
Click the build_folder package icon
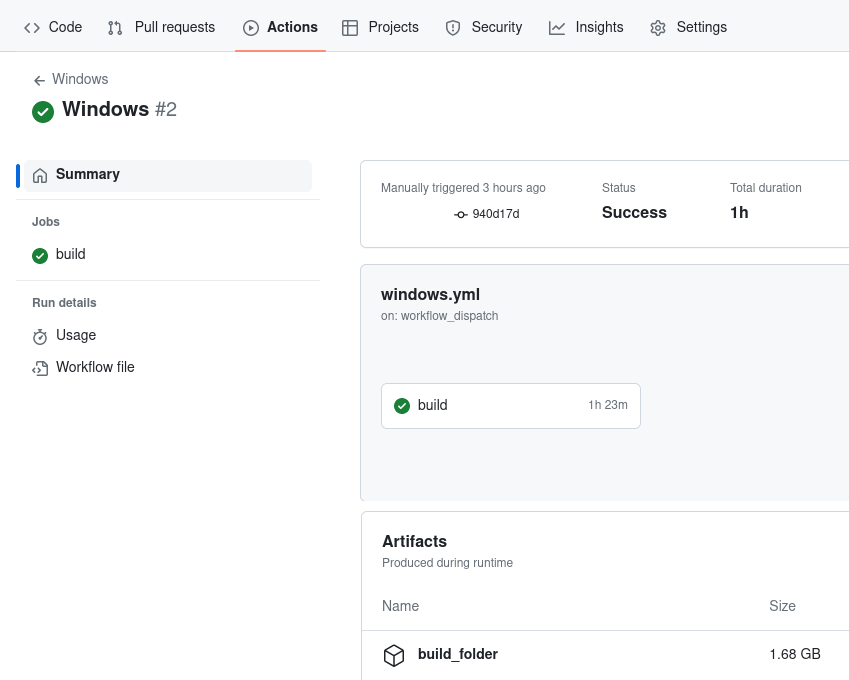point(394,655)
